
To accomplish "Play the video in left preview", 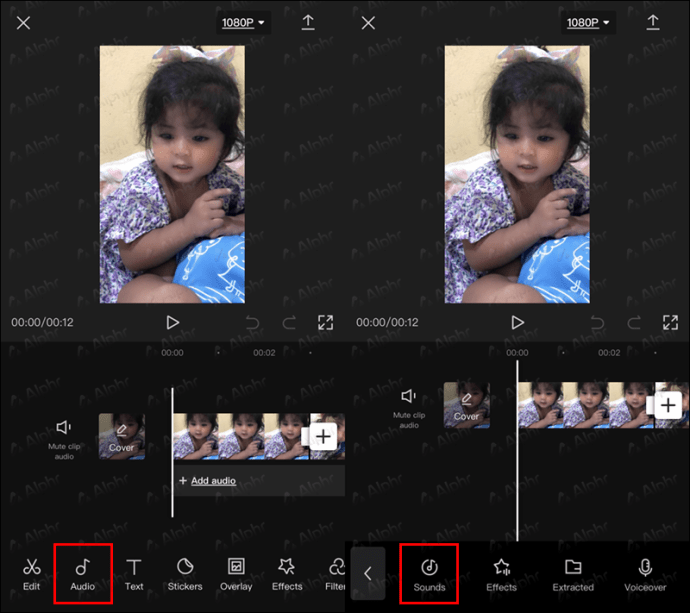I will (x=172, y=323).
